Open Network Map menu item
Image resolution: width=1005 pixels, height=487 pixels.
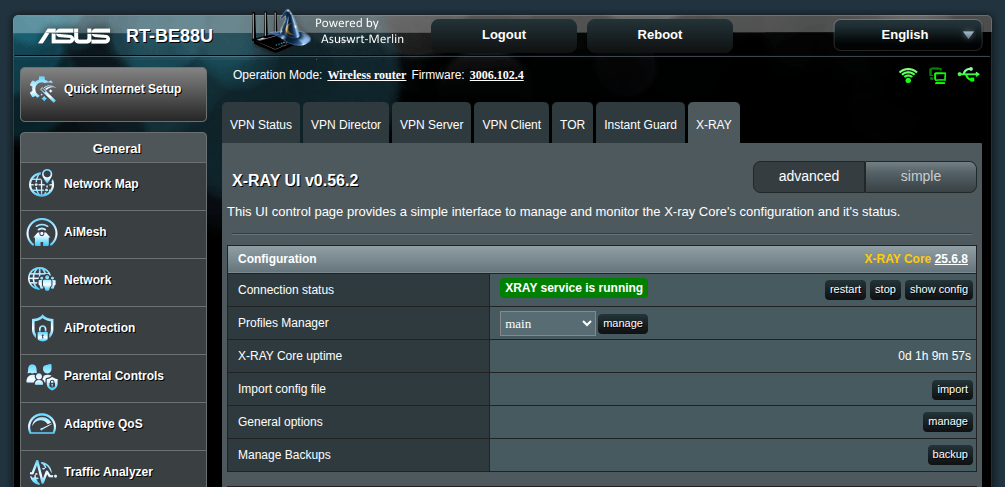point(113,186)
